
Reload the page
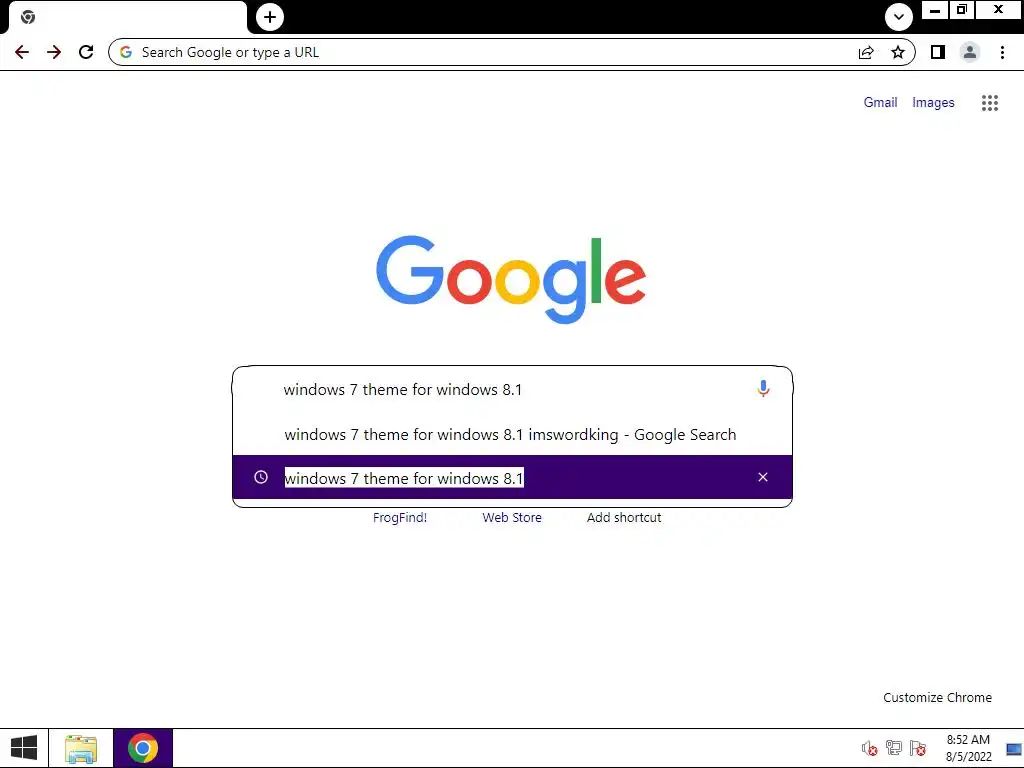tap(86, 52)
